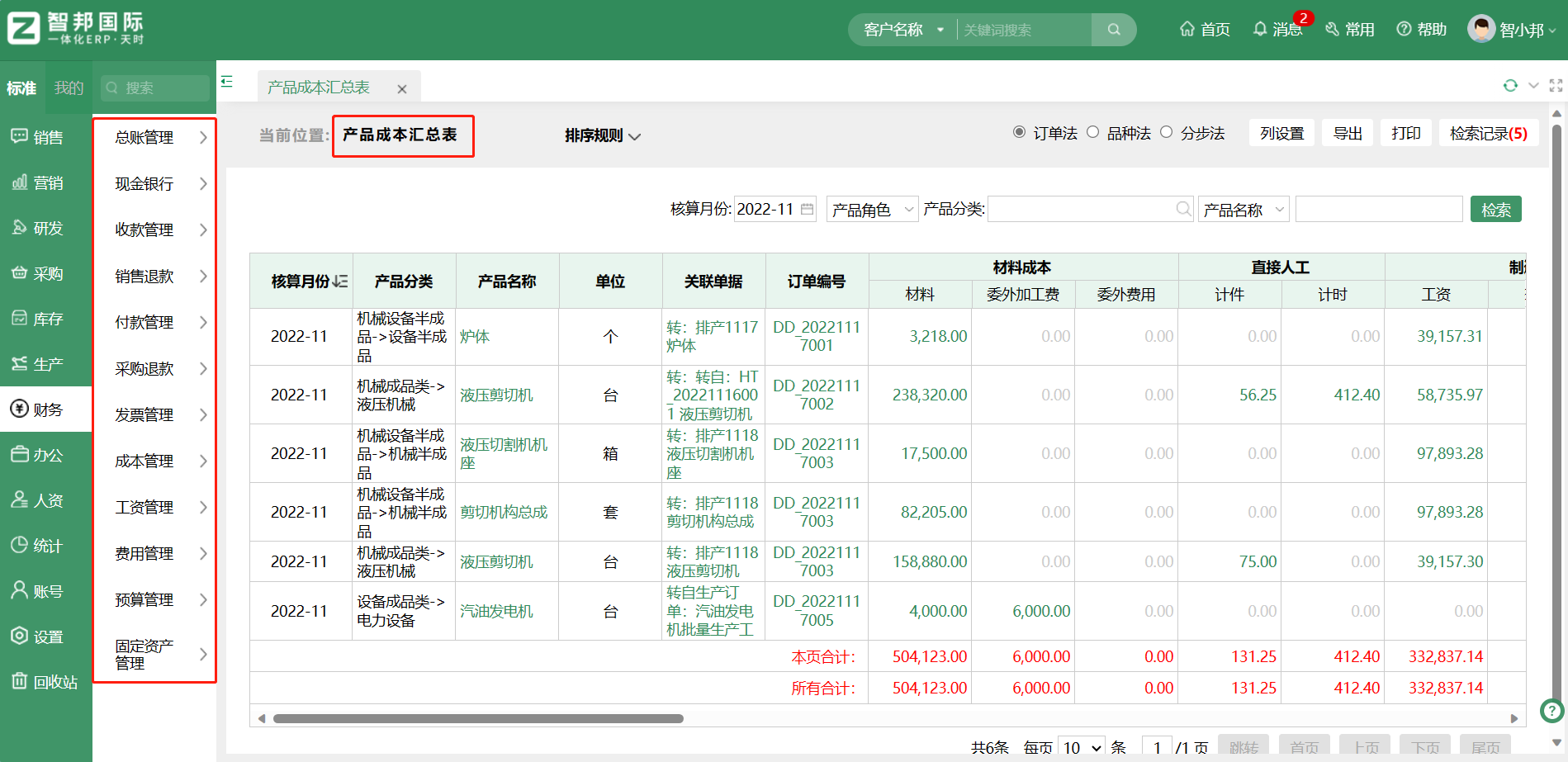The image size is (1568, 762).
Task: Switch to the 标准 menu tab
Action: 21,88
